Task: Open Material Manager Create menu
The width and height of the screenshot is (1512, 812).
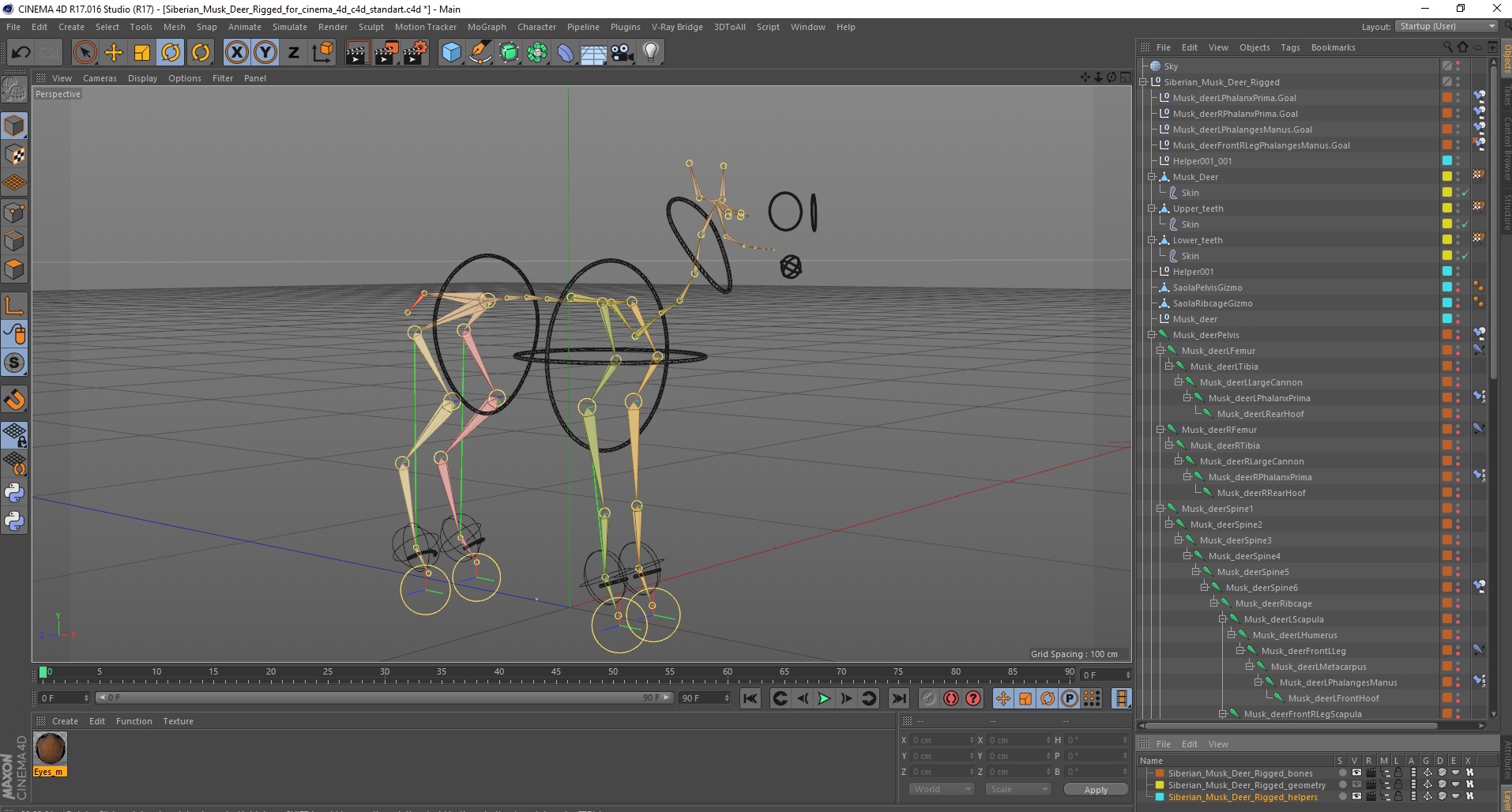Action: (x=65, y=721)
